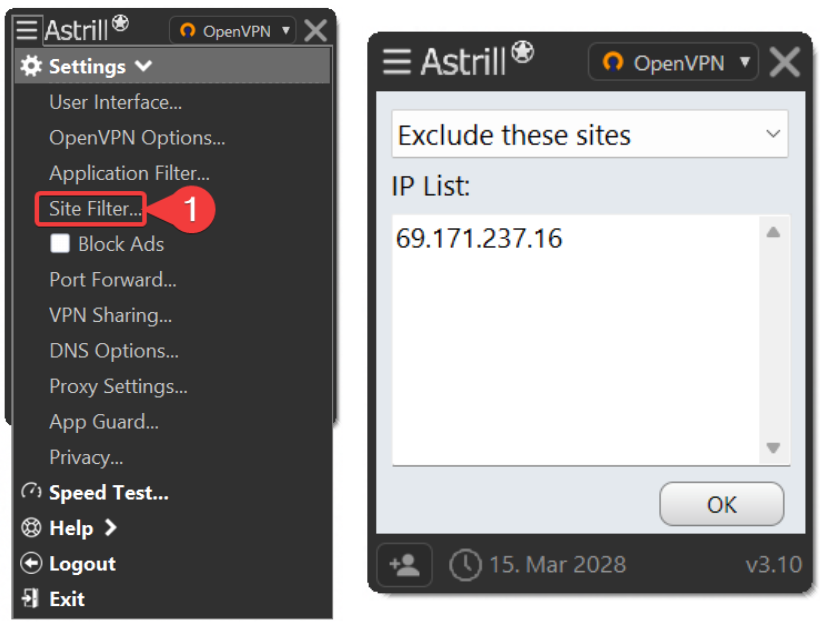
Task: Click the Logout arrow icon
Action: point(31,563)
